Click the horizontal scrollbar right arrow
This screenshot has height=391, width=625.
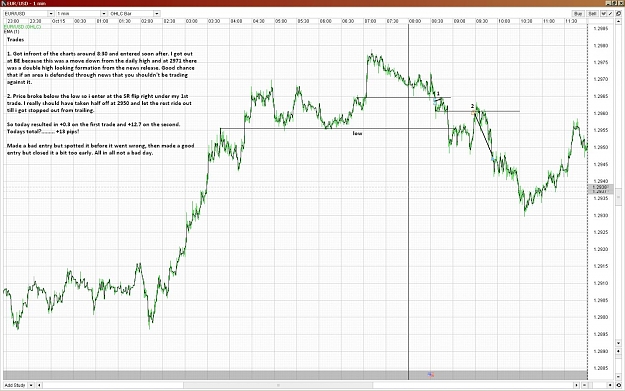(x=576, y=385)
